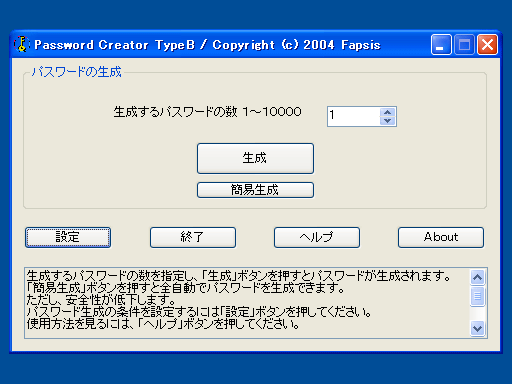Viewport: 512px width, 384px height.
Task: Open the ヘルプ help button
Action: click(x=317, y=237)
